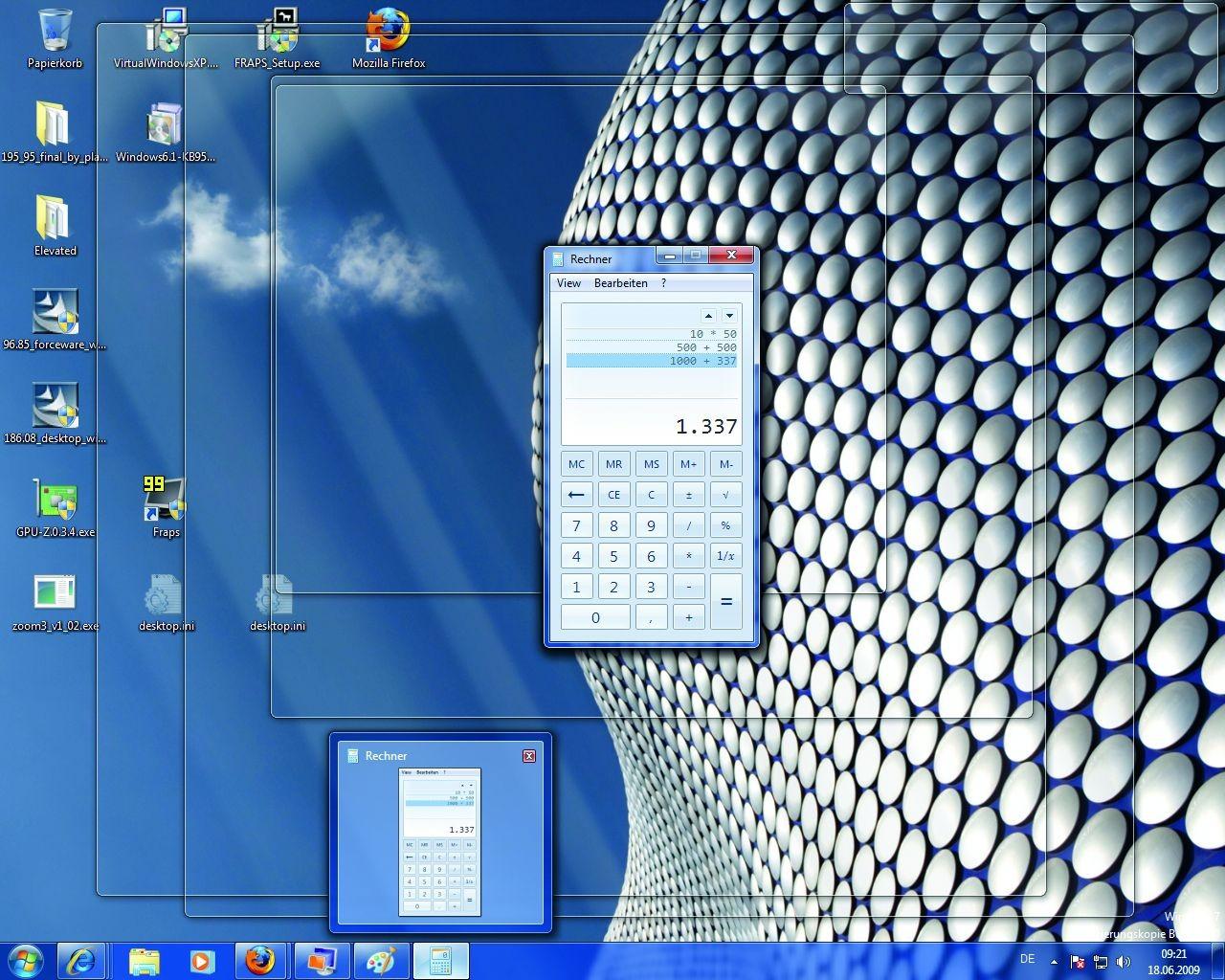Click the M- memory subtract button
This screenshot has width=1225, height=980.
point(725,464)
